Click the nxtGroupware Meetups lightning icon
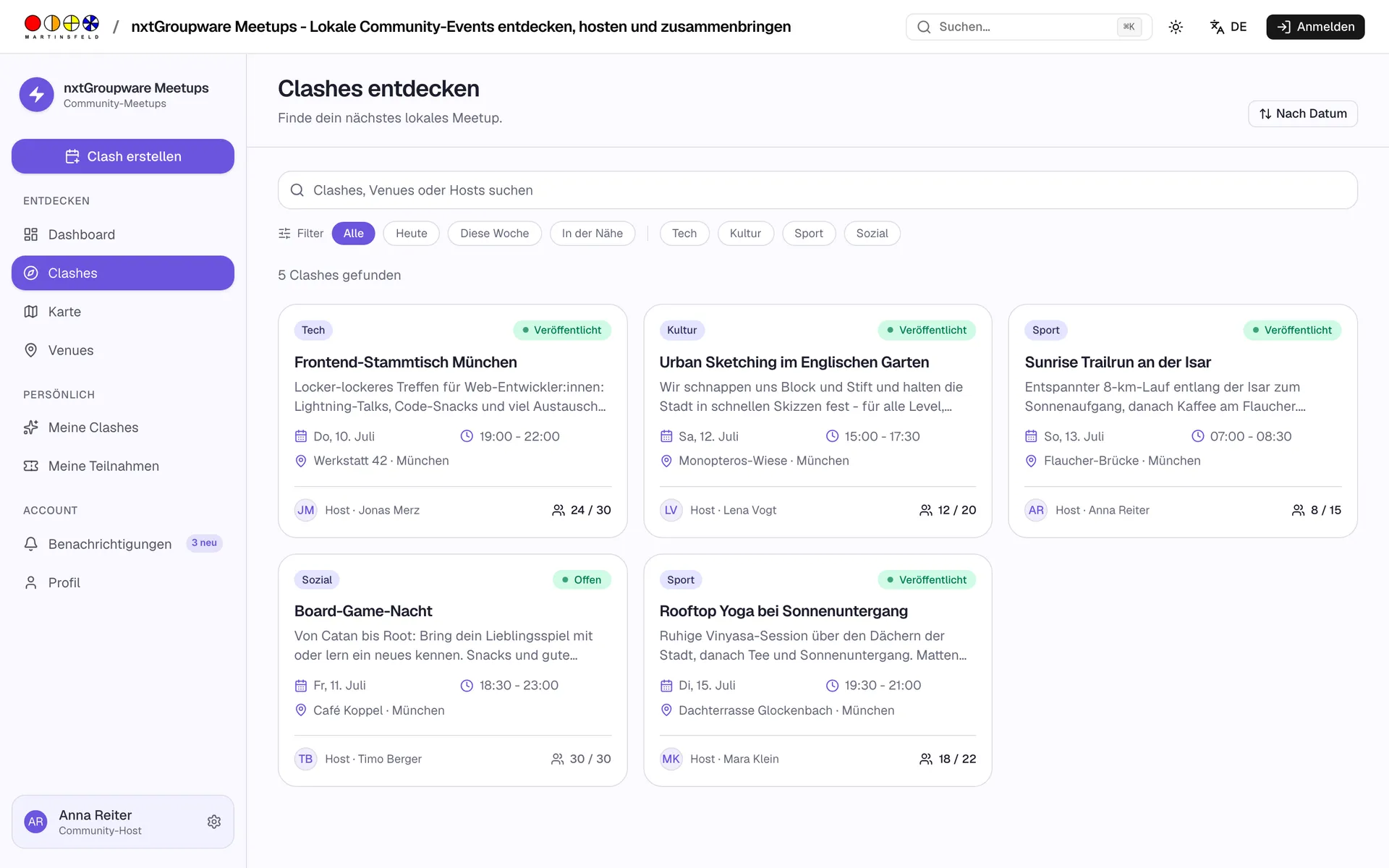 pyautogui.click(x=37, y=95)
